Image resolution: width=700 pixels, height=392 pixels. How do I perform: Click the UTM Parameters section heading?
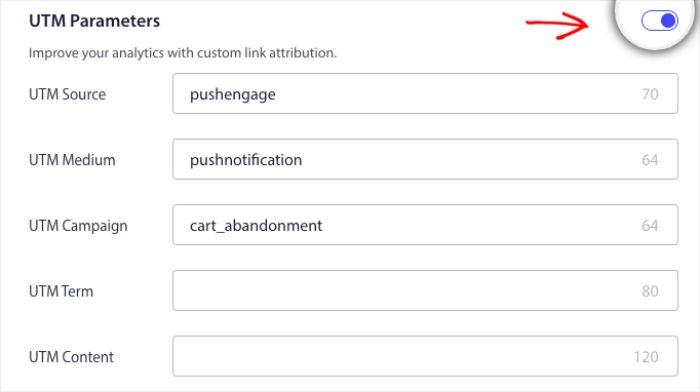[x=95, y=21]
